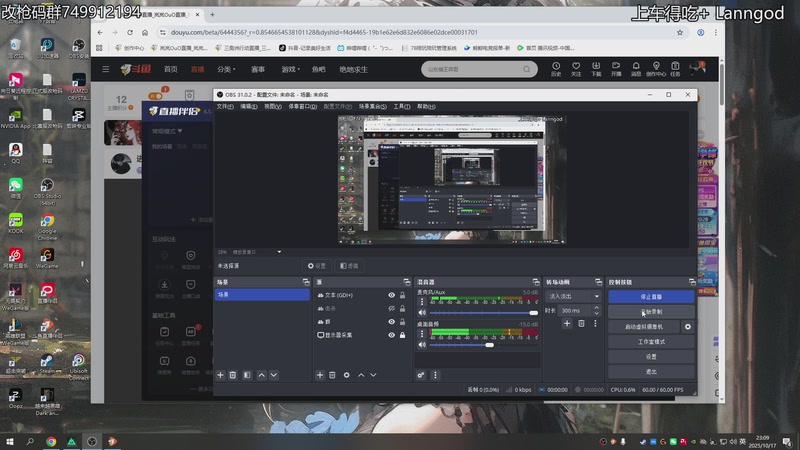Open the 游戏 dropdown in the Douyu navbar

290,69
